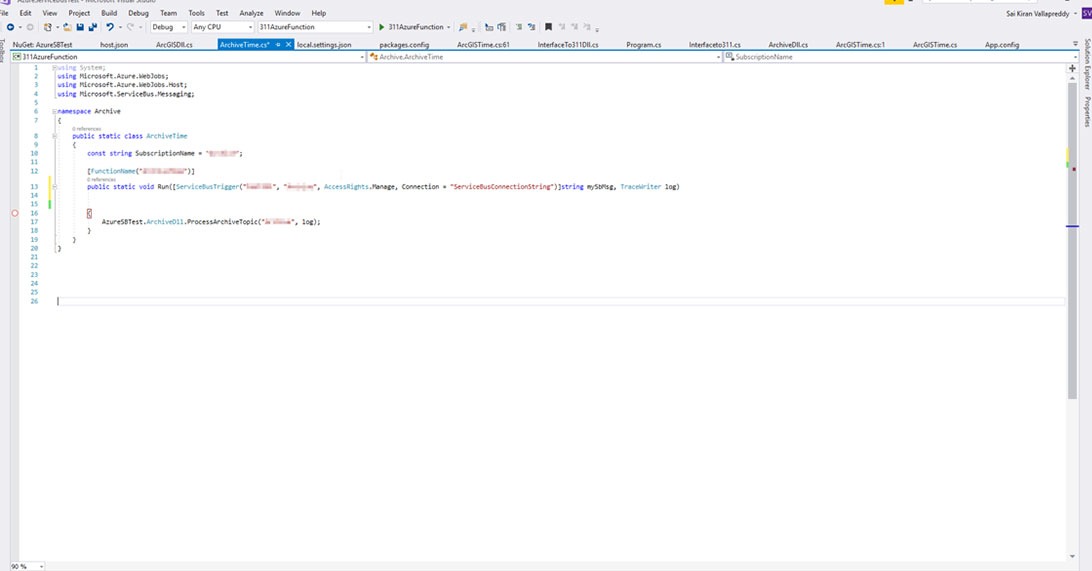The height and width of the screenshot is (571, 1092).
Task: Switch to the packages.config tab
Action: [x=404, y=45]
